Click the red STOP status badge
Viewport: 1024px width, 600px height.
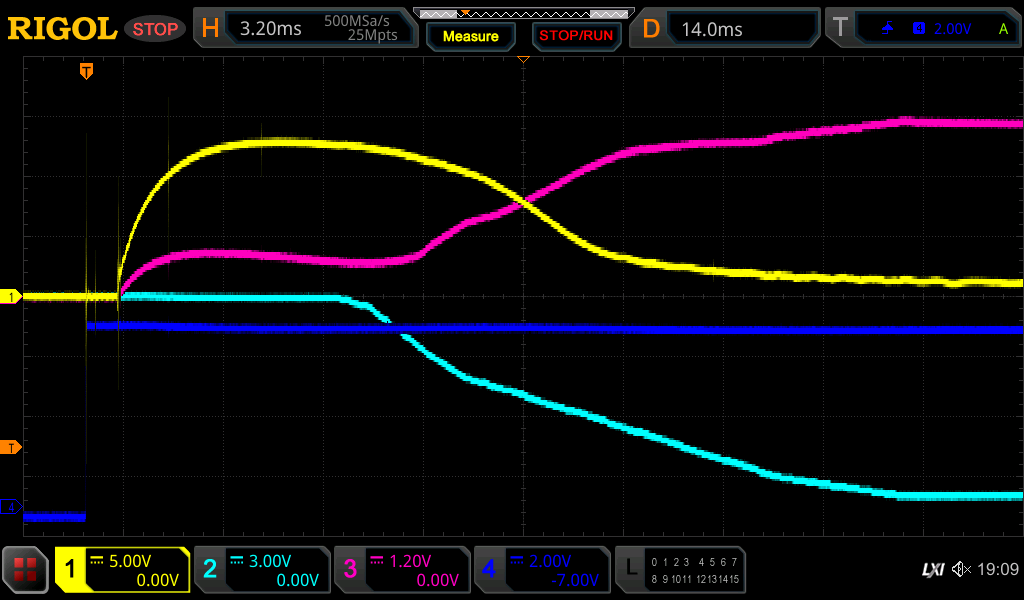coord(154,29)
